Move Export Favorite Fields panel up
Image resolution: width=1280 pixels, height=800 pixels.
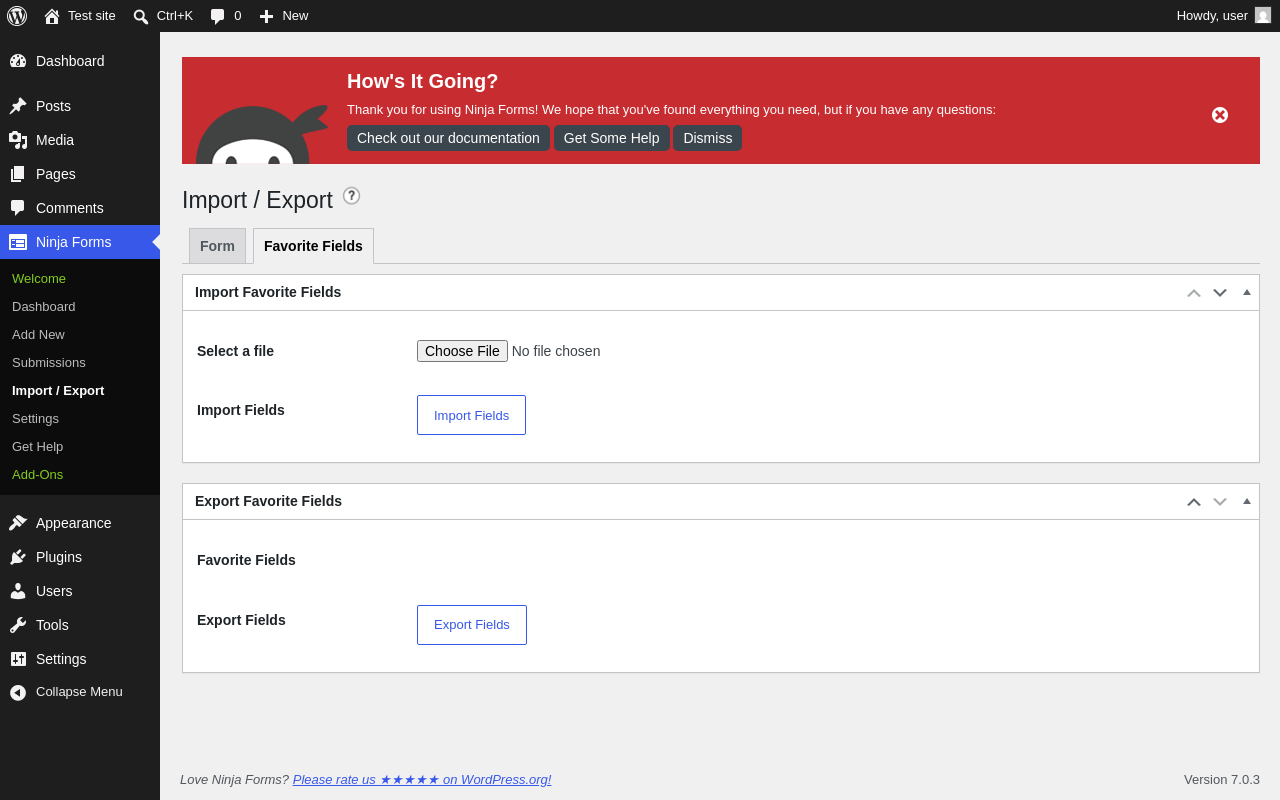(1194, 502)
